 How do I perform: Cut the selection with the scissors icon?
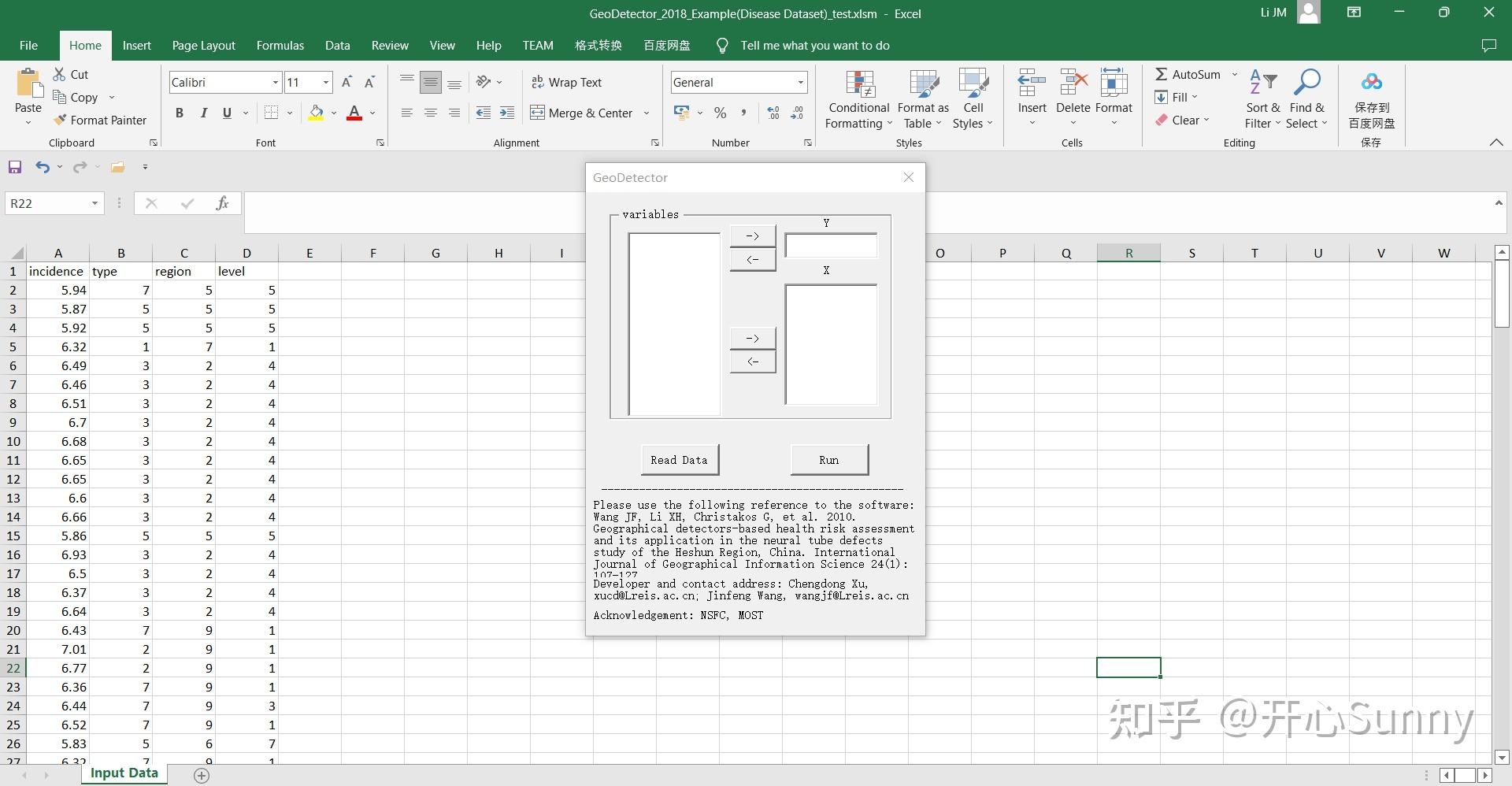click(60, 74)
